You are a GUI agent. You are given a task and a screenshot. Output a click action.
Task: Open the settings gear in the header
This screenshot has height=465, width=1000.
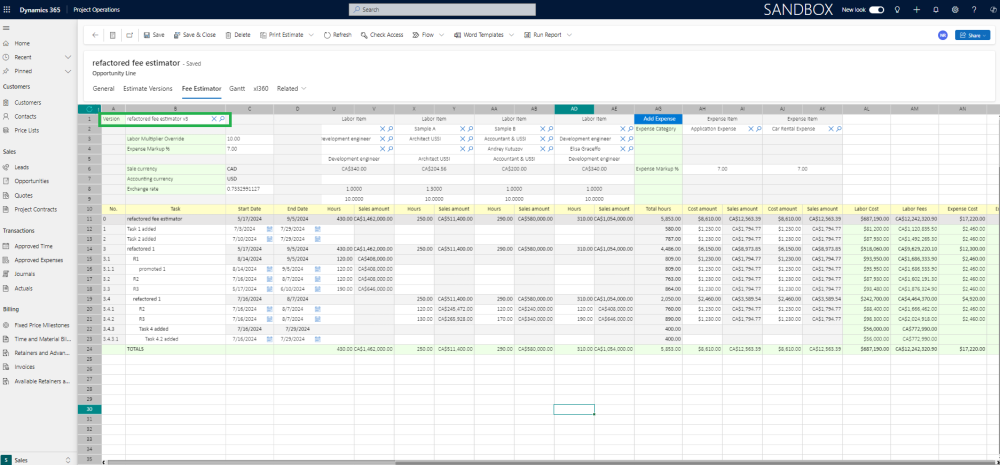(x=955, y=9)
